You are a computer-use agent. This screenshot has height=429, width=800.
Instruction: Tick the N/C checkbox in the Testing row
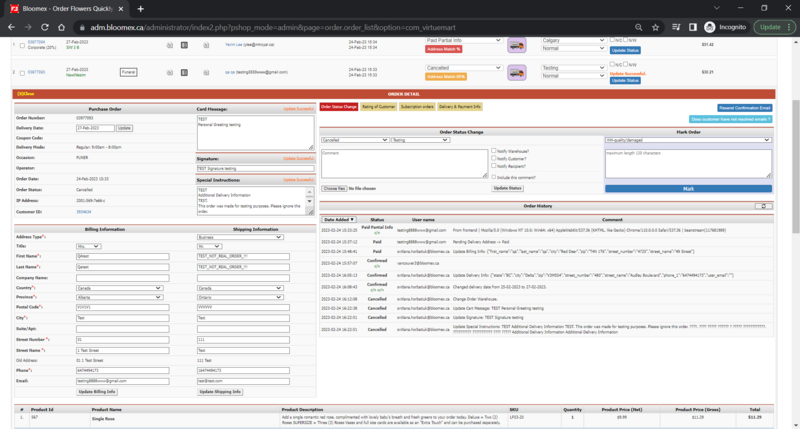click(612, 64)
